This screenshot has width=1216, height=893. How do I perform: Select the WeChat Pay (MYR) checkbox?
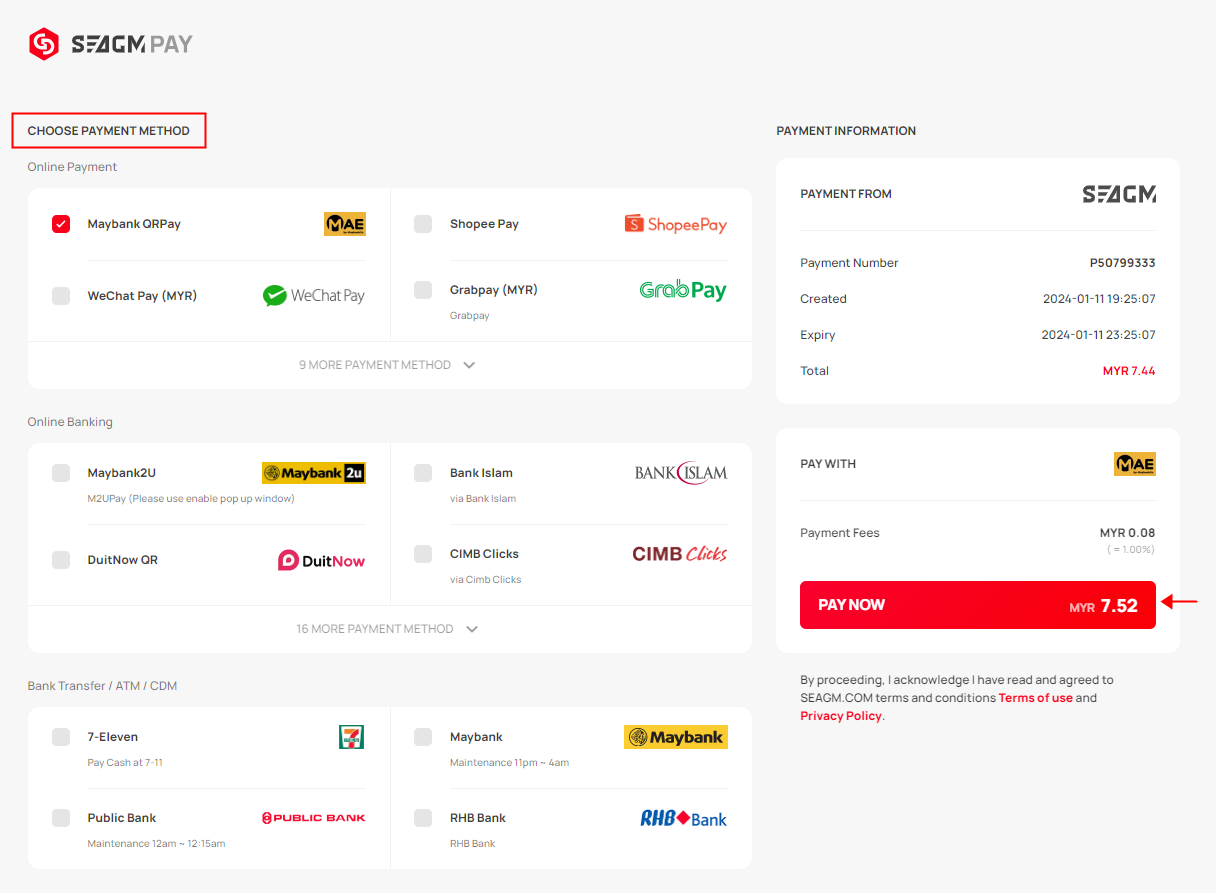[61, 296]
